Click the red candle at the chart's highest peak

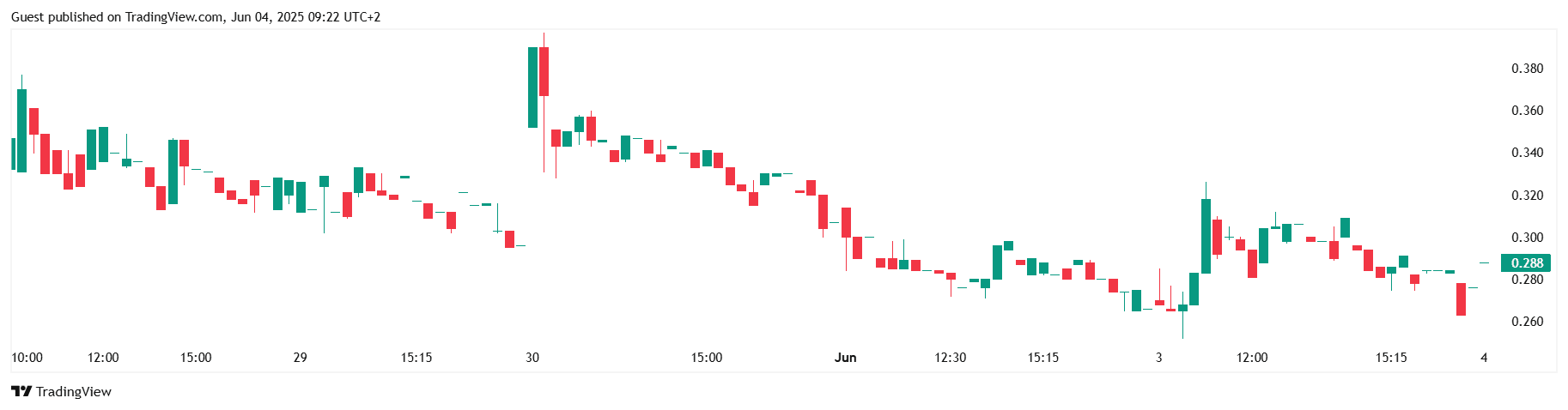pos(544,72)
